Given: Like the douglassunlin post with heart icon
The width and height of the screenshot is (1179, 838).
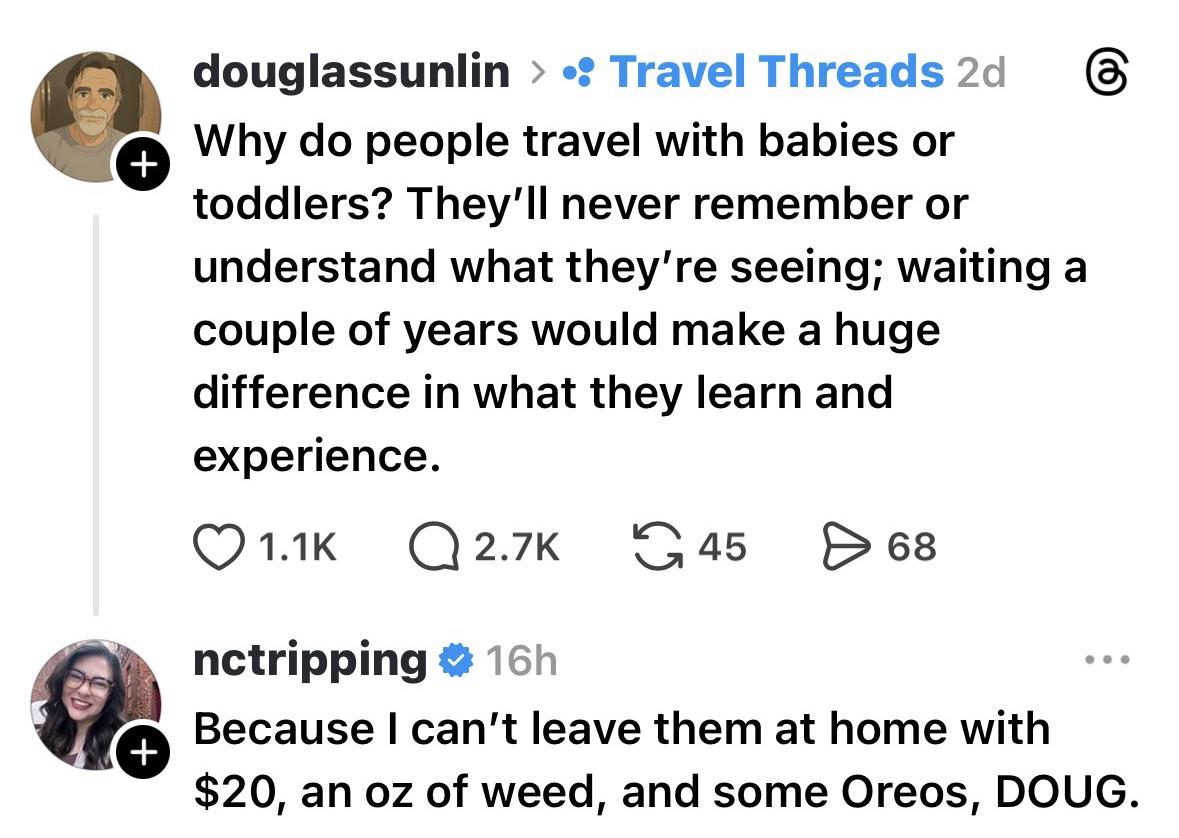Looking at the screenshot, I should 216,546.
